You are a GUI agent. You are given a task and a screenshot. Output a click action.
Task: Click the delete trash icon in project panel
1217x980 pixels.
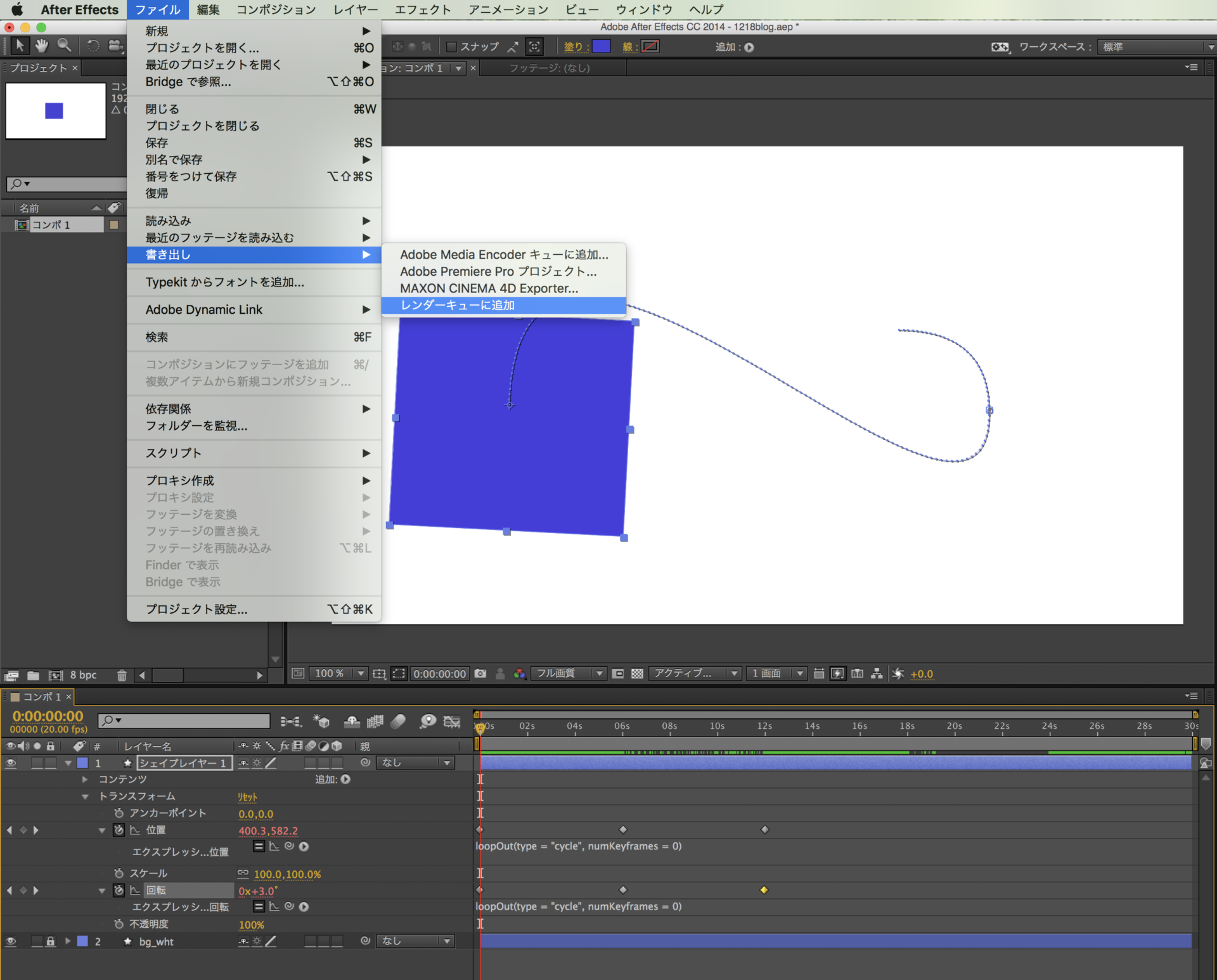click(x=122, y=675)
